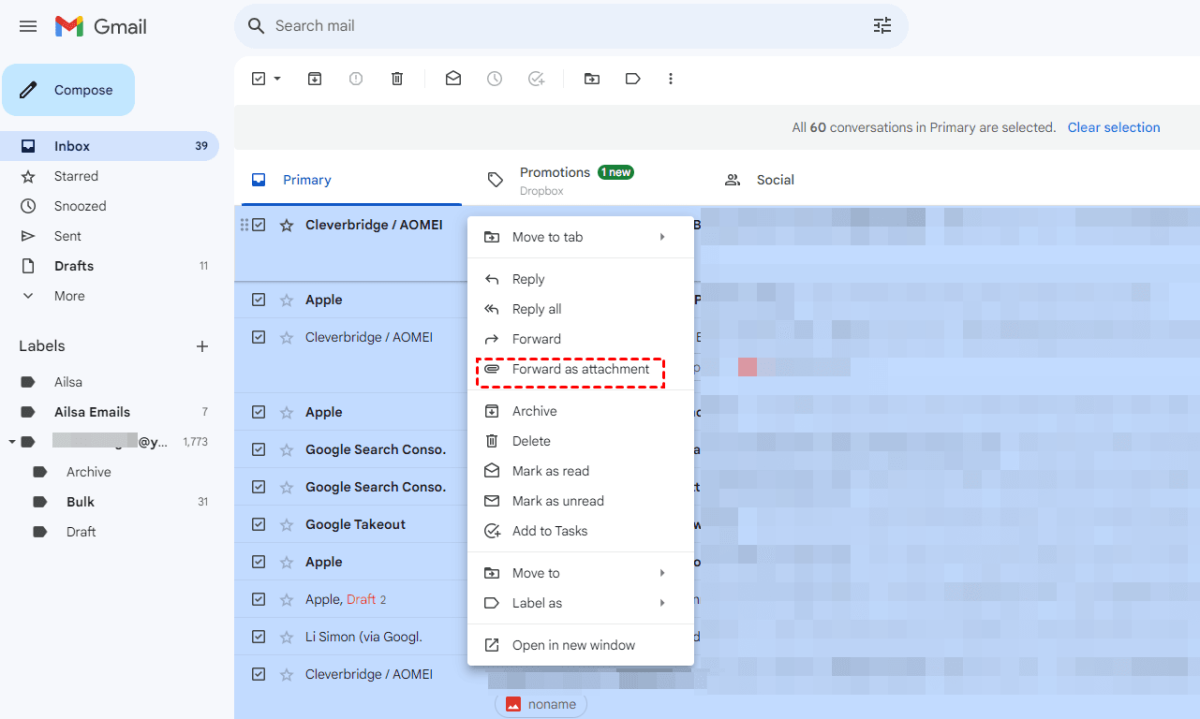Open Bulk sublabel
Screen dimensions: 1200x719
(x=110, y=502)
